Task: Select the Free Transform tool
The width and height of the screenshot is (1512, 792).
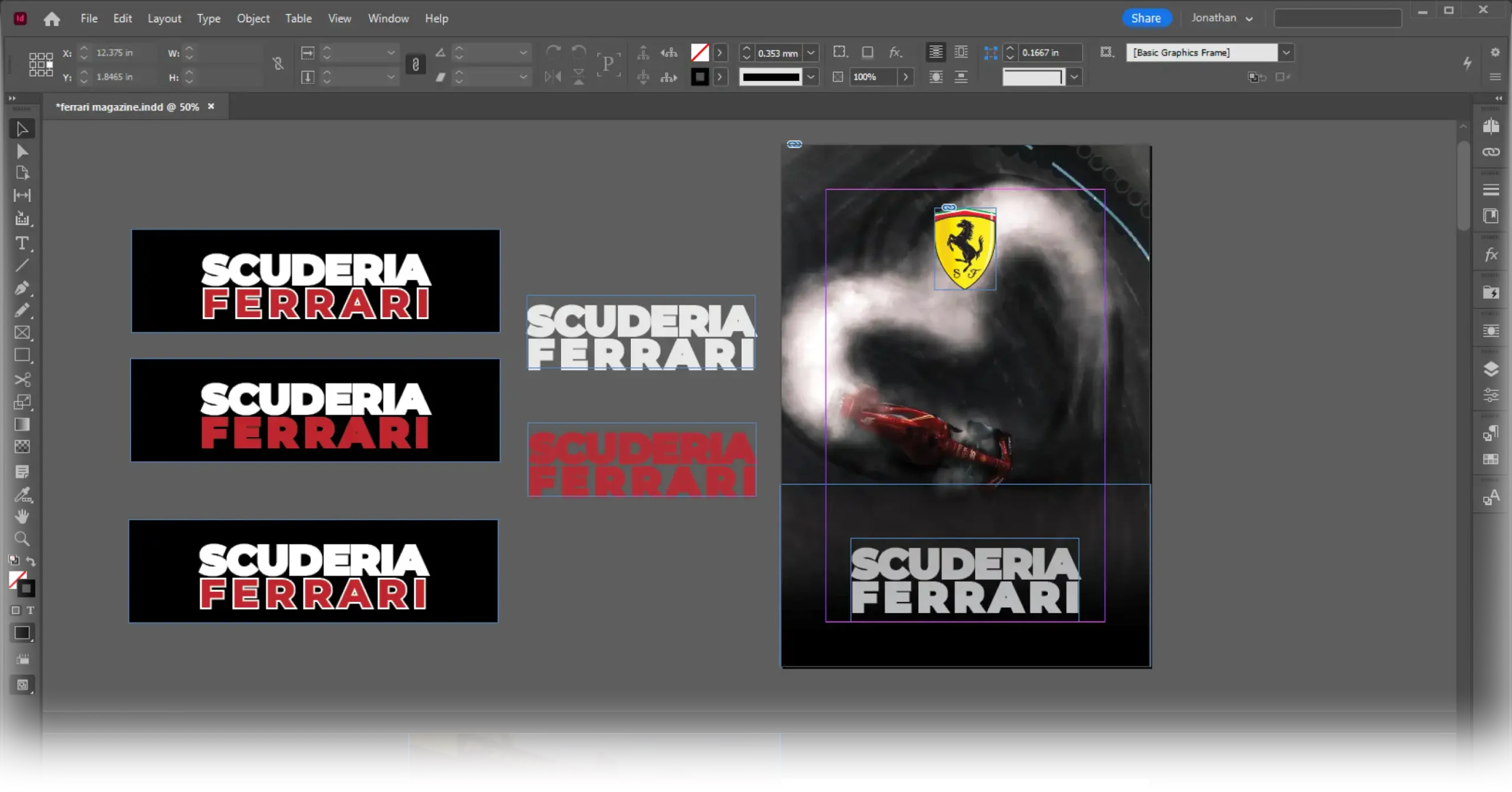Action: pyautogui.click(x=22, y=402)
